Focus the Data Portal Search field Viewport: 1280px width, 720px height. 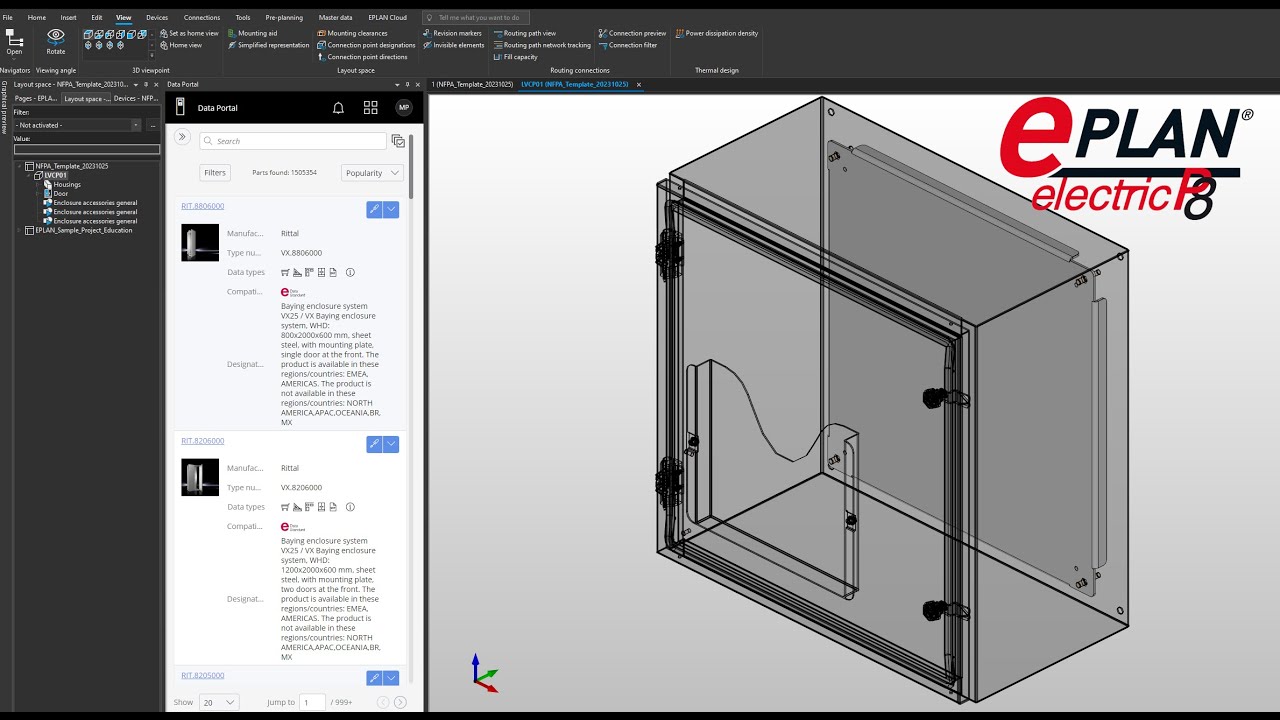tap(293, 141)
